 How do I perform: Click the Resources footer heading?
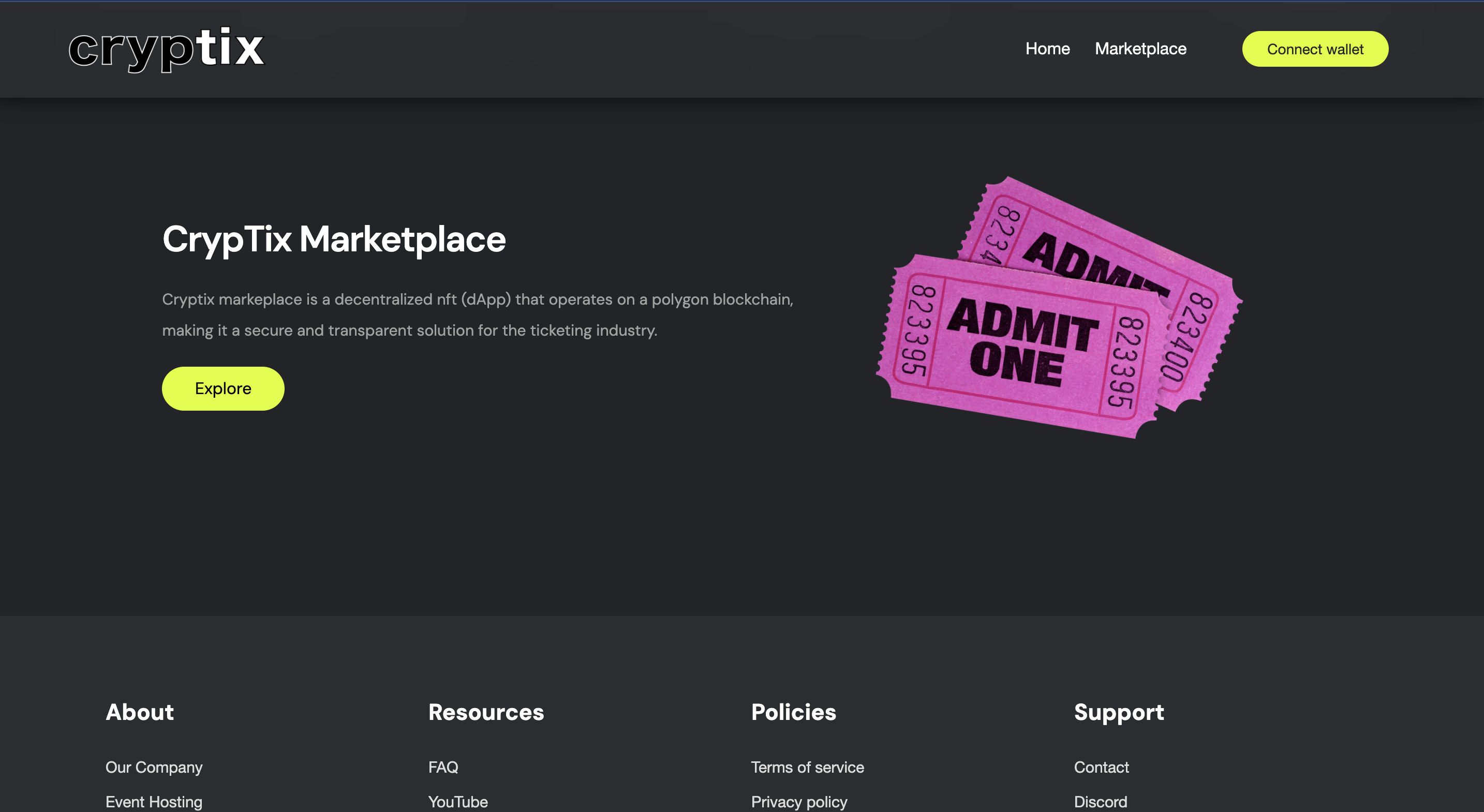pos(486,712)
